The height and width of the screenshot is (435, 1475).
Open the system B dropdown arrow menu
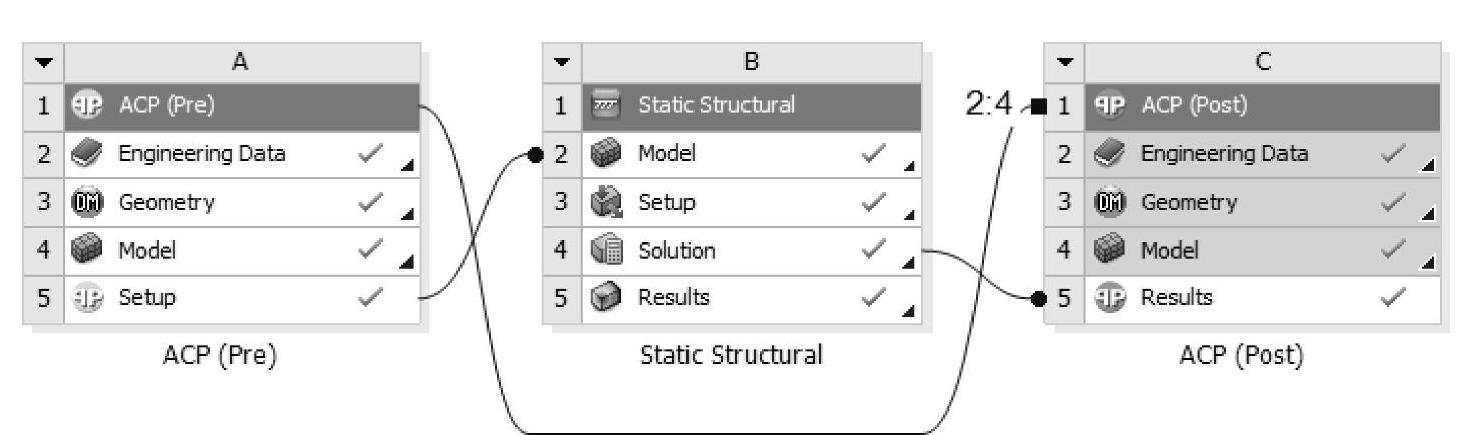click(562, 62)
